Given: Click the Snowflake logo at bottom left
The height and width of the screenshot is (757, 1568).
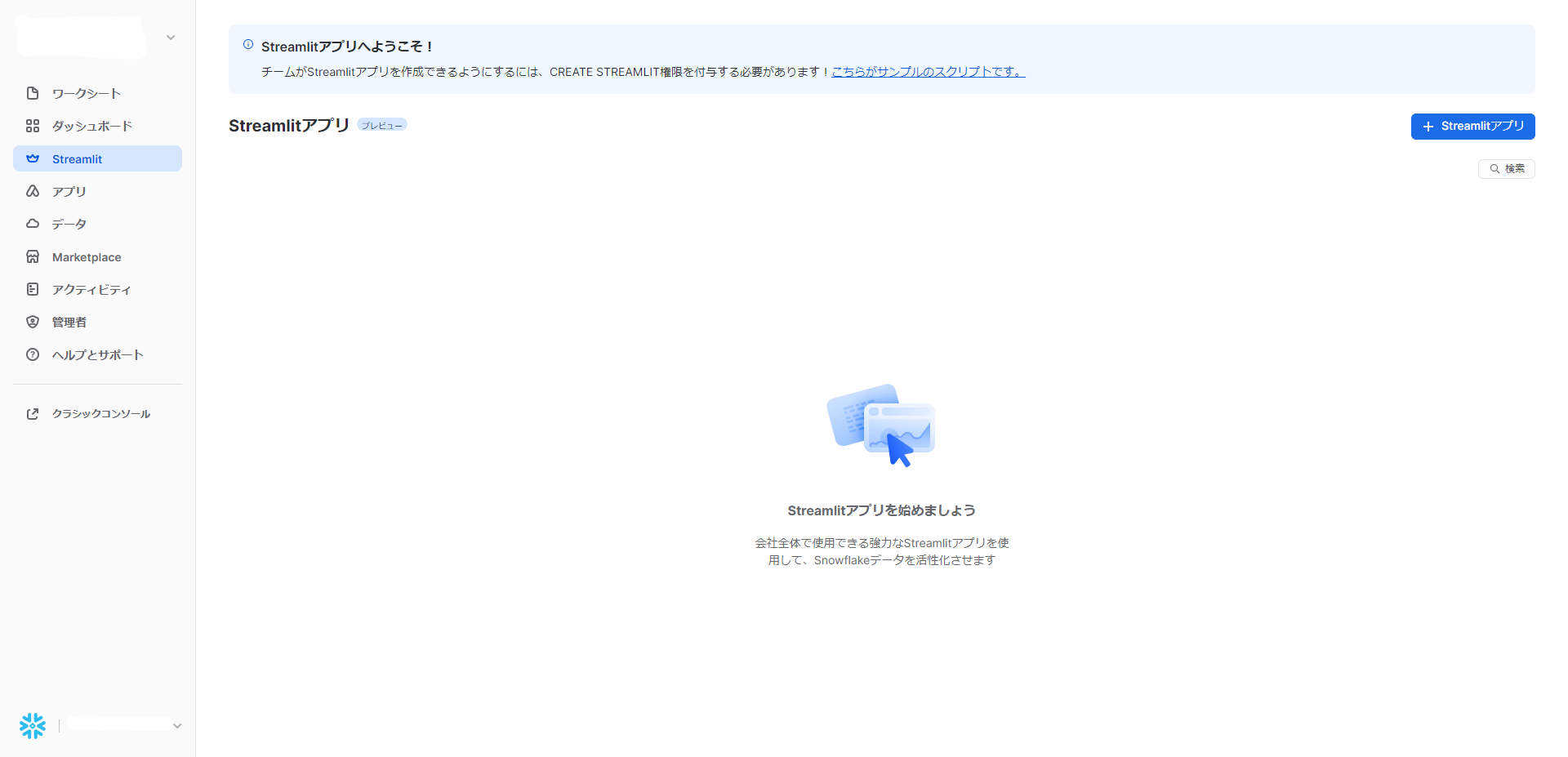Looking at the screenshot, I should pos(32,725).
